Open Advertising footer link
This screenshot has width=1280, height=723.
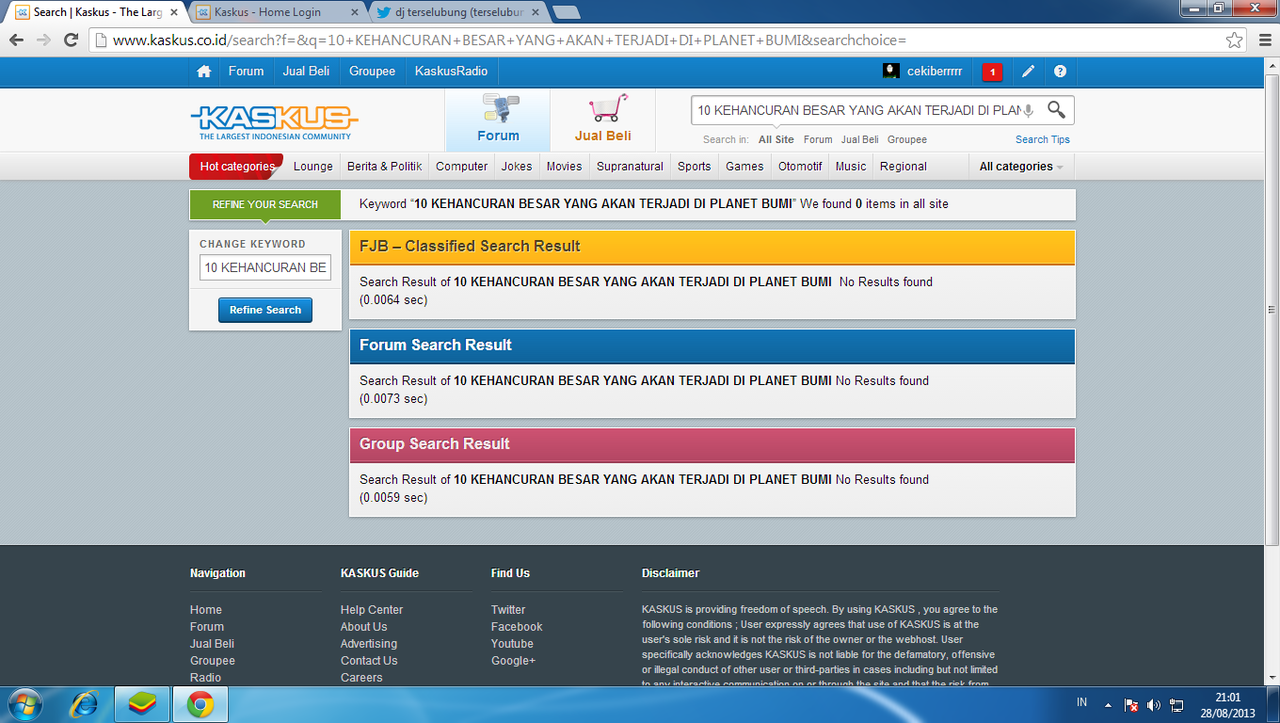[x=369, y=644]
